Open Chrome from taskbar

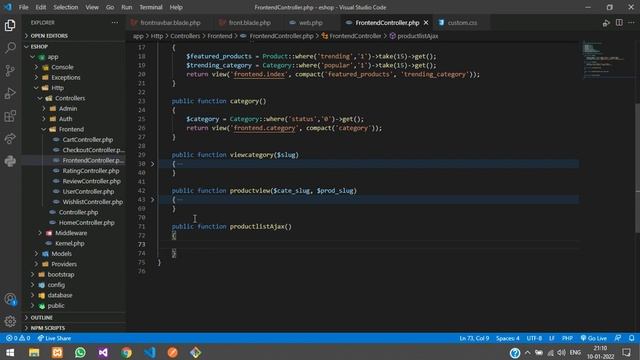(127, 352)
